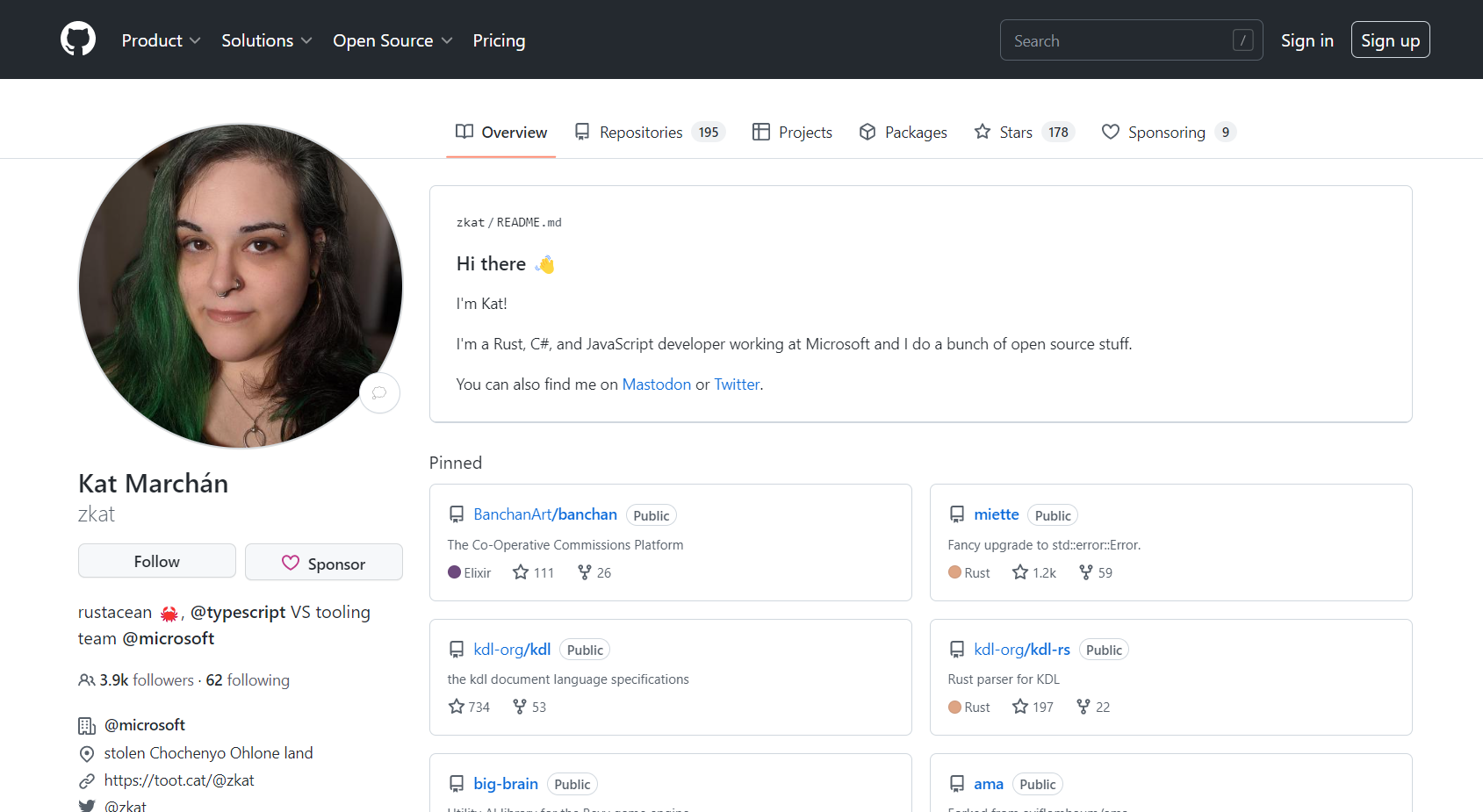Open the Stars tab
This screenshot has width=1483, height=812.
click(x=1024, y=132)
